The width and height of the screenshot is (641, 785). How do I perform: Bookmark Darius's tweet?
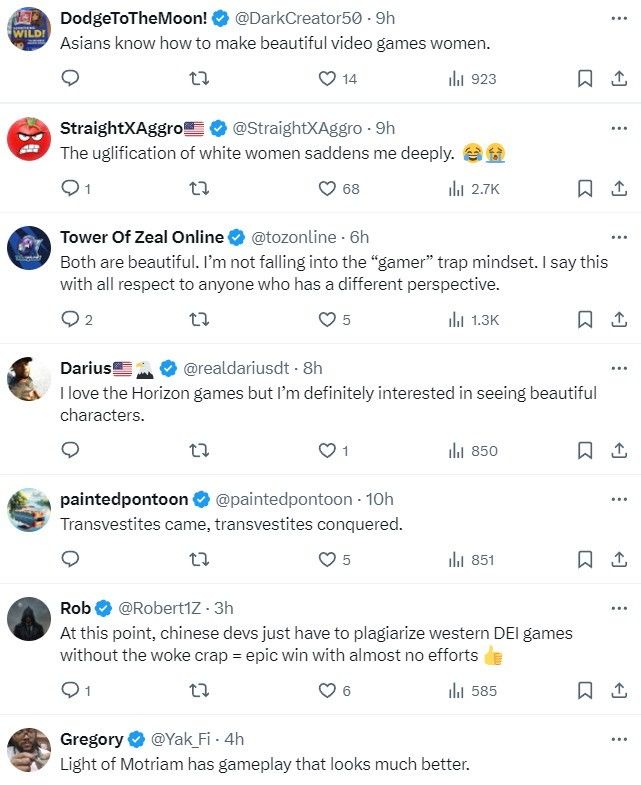[x=586, y=451]
